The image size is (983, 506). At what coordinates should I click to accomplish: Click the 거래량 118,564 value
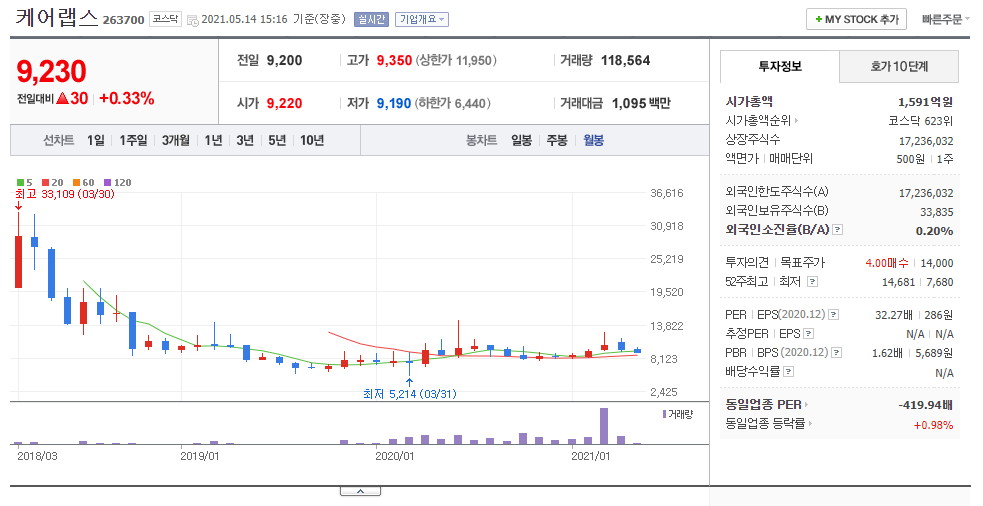click(625, 61)
